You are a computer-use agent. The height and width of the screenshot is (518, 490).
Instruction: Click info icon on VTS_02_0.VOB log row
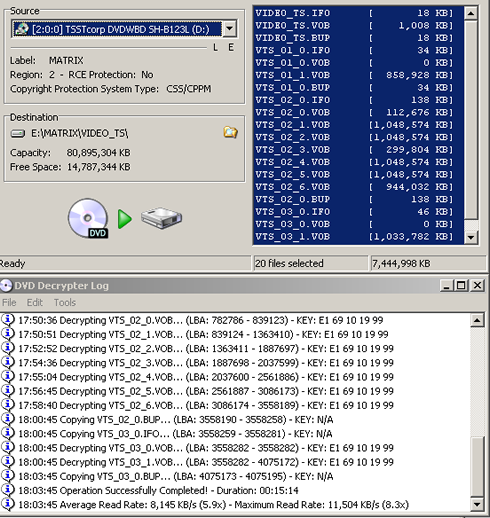coord(8,320)
